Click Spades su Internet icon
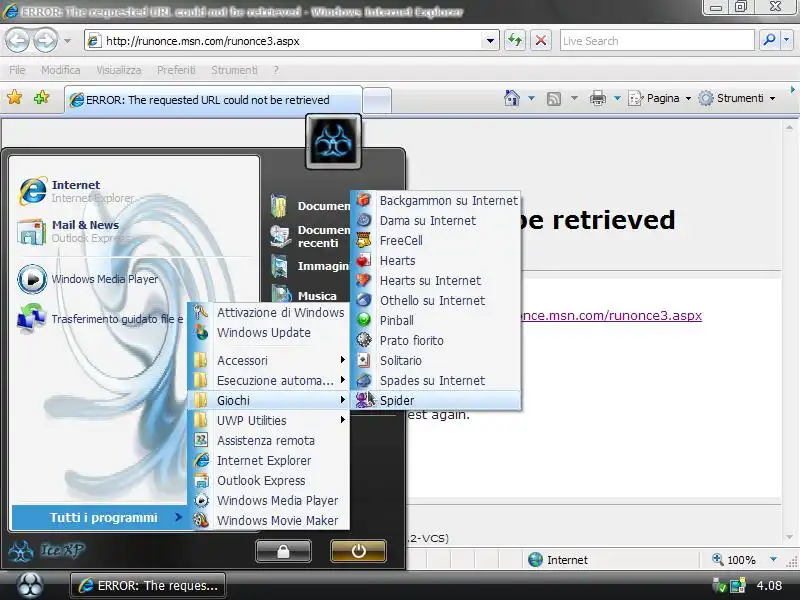This screenshot has height=600, width=800. [x=363, y=380]
